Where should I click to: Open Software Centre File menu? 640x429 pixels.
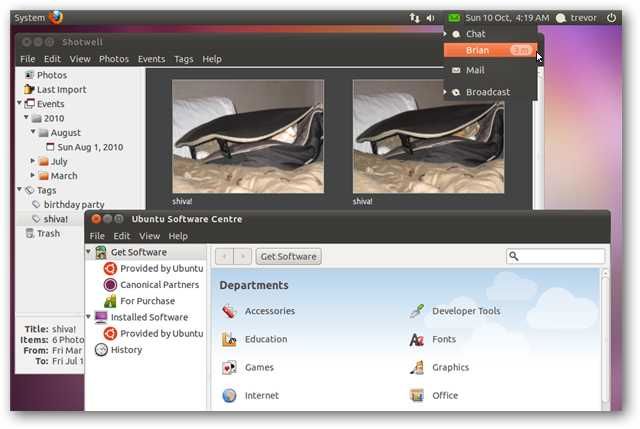(97, 236)
